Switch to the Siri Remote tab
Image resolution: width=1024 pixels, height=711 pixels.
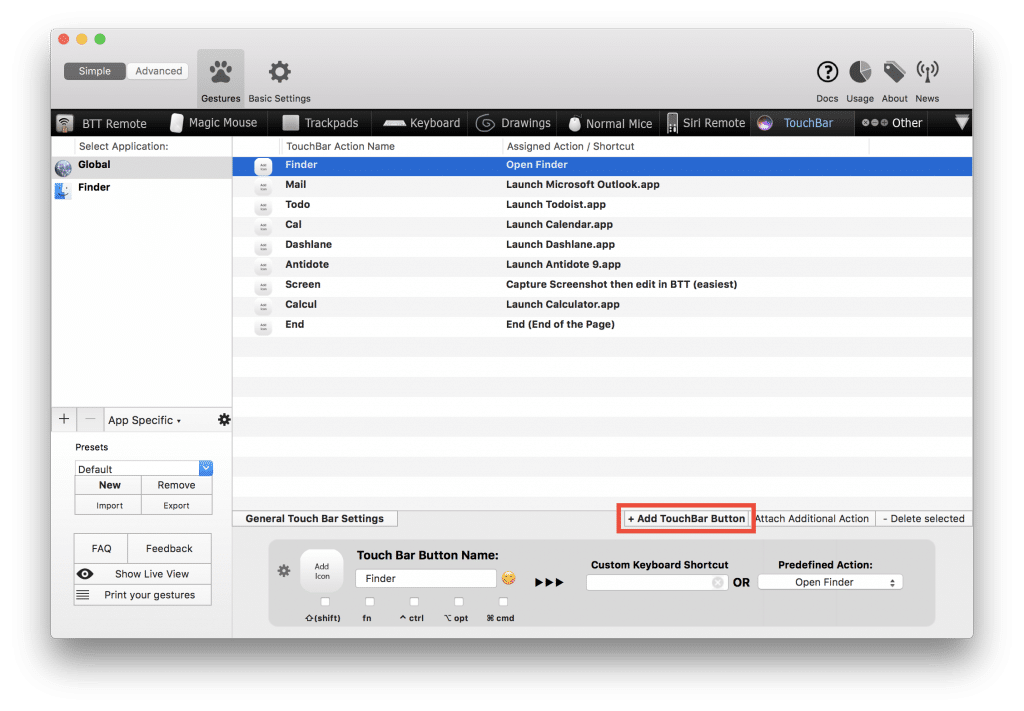(706, 123)
